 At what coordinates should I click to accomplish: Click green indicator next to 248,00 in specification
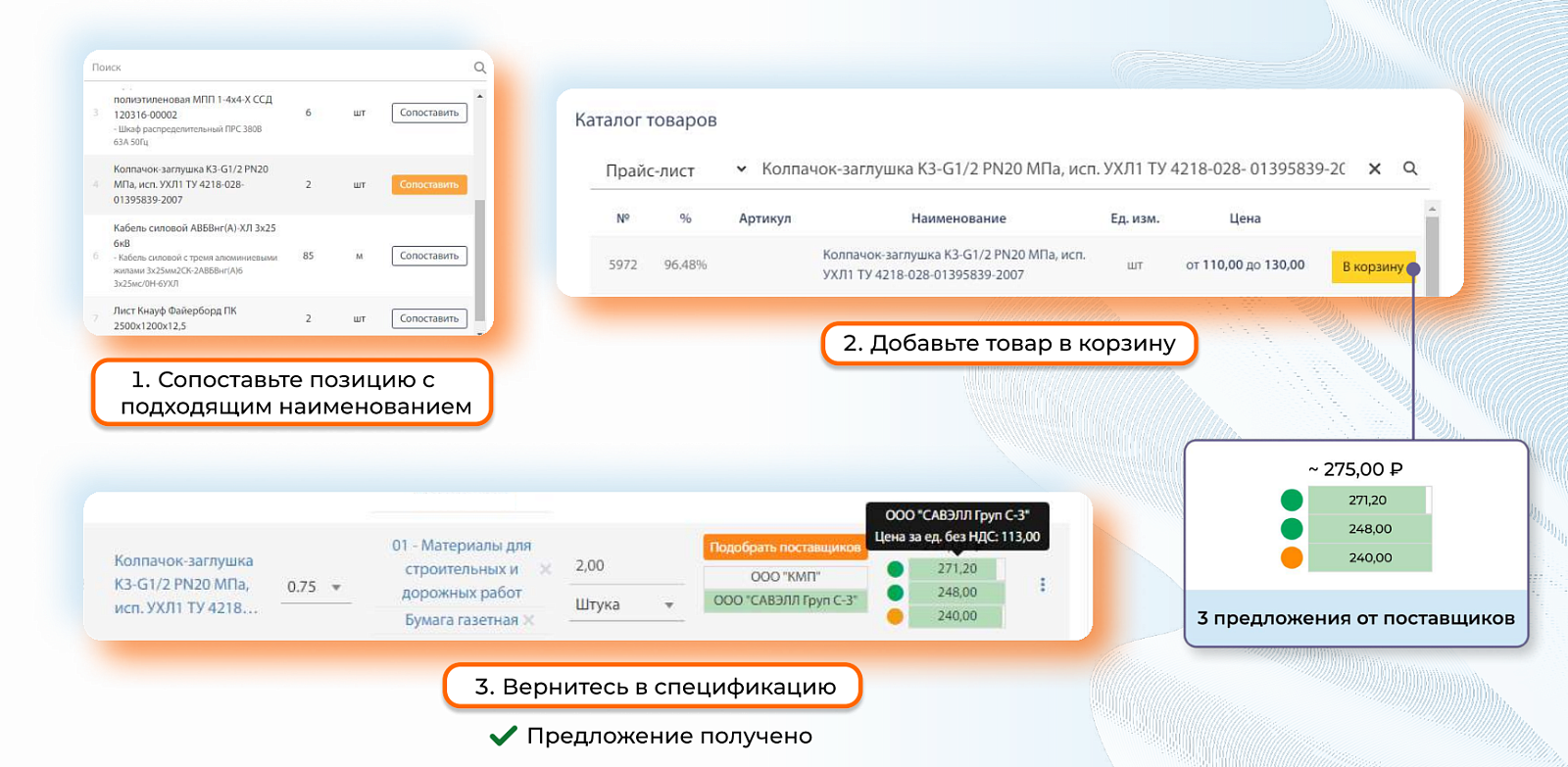tap(895, 592)
